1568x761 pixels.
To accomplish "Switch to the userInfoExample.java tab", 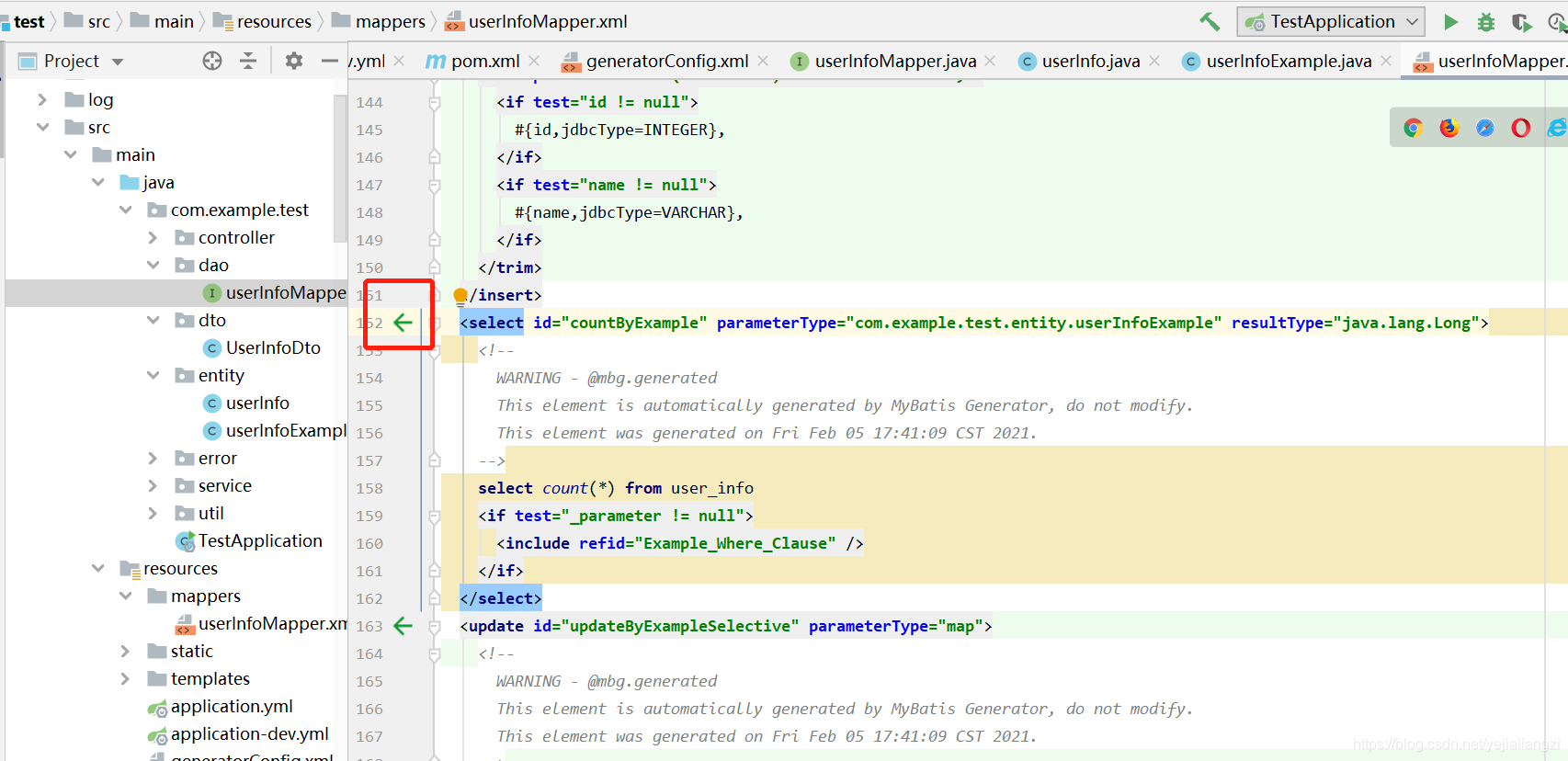I will [x=1288, y=61].
